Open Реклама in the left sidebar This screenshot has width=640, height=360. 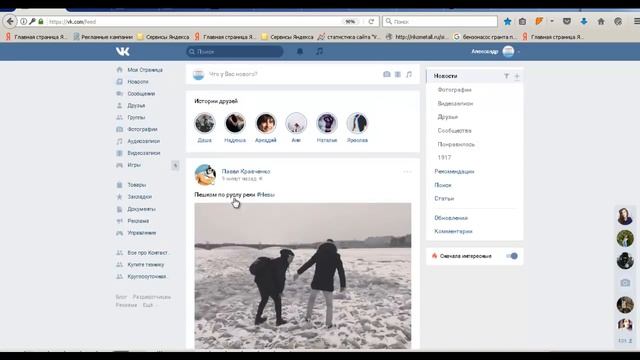tap(138, 221)
